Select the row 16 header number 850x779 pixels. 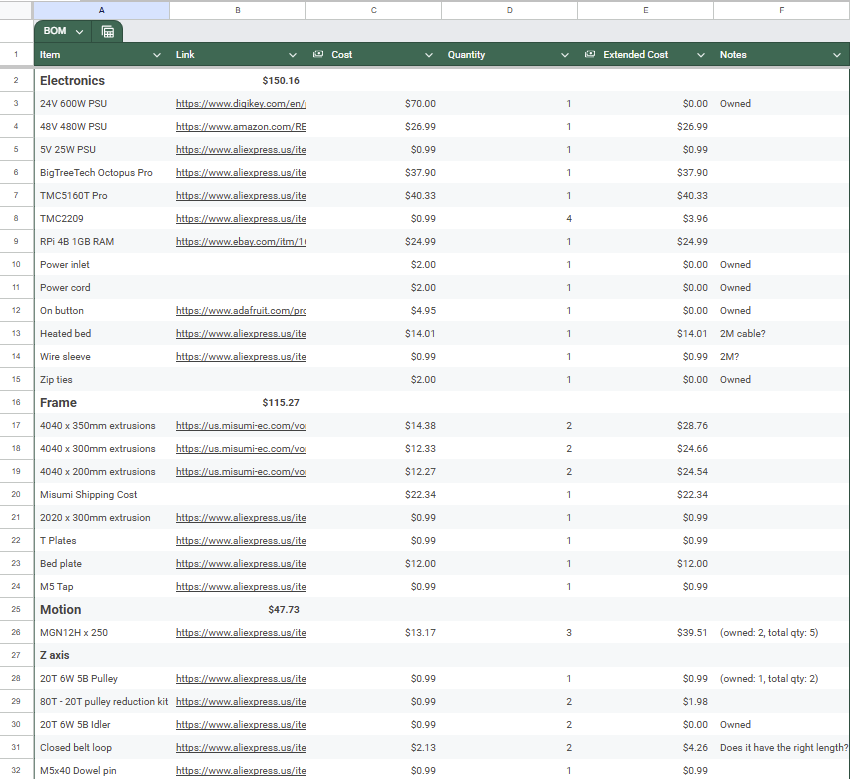[x=16, y=403]
